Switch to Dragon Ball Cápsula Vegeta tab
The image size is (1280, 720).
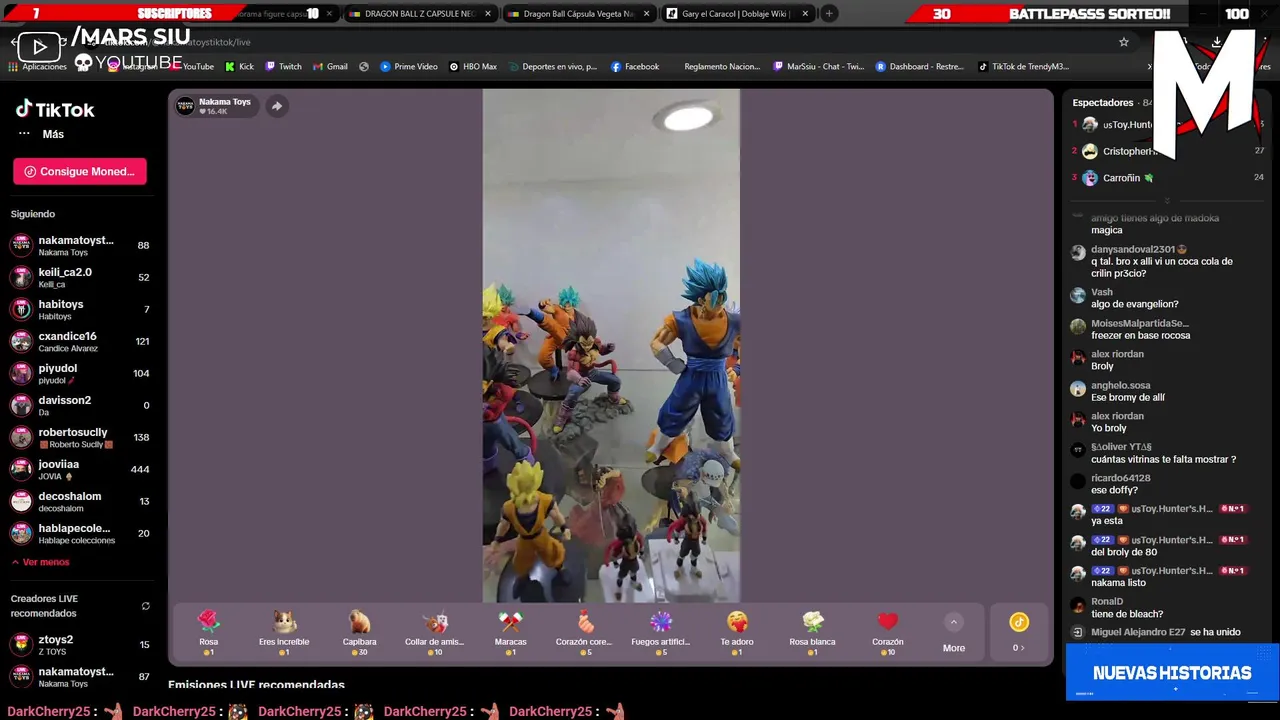tap(580, 14)
